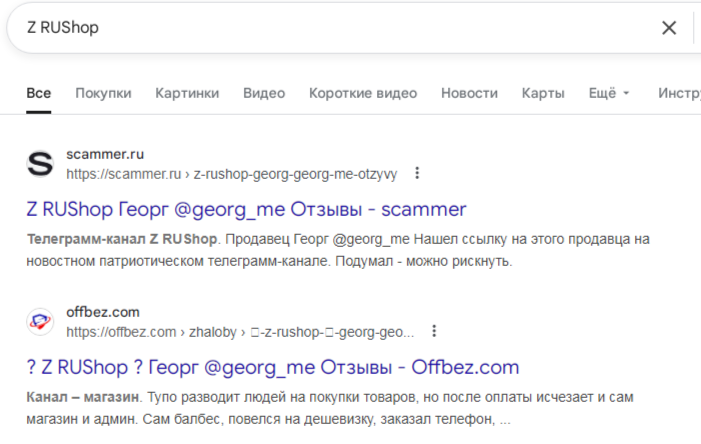This screenshot has width=701, height=444.
Task: Open three-dot options for the offbez.com result
Action: click(x=434, y=331)
